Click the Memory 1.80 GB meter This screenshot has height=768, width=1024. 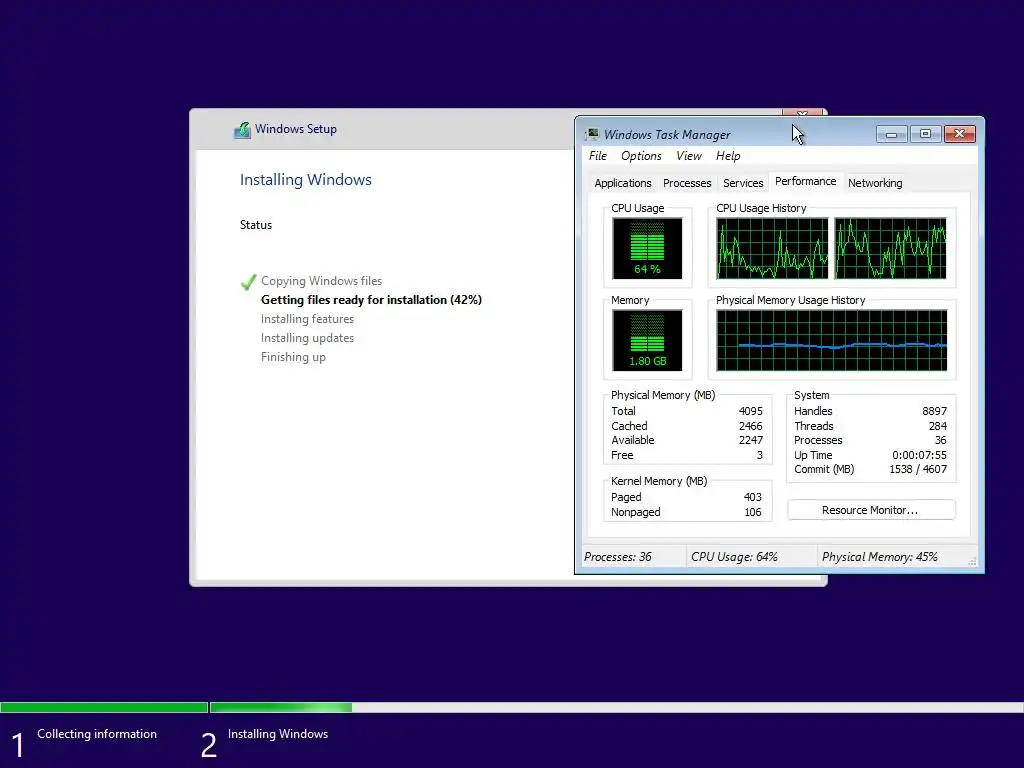pyautogui.click(x=647, y=340)
